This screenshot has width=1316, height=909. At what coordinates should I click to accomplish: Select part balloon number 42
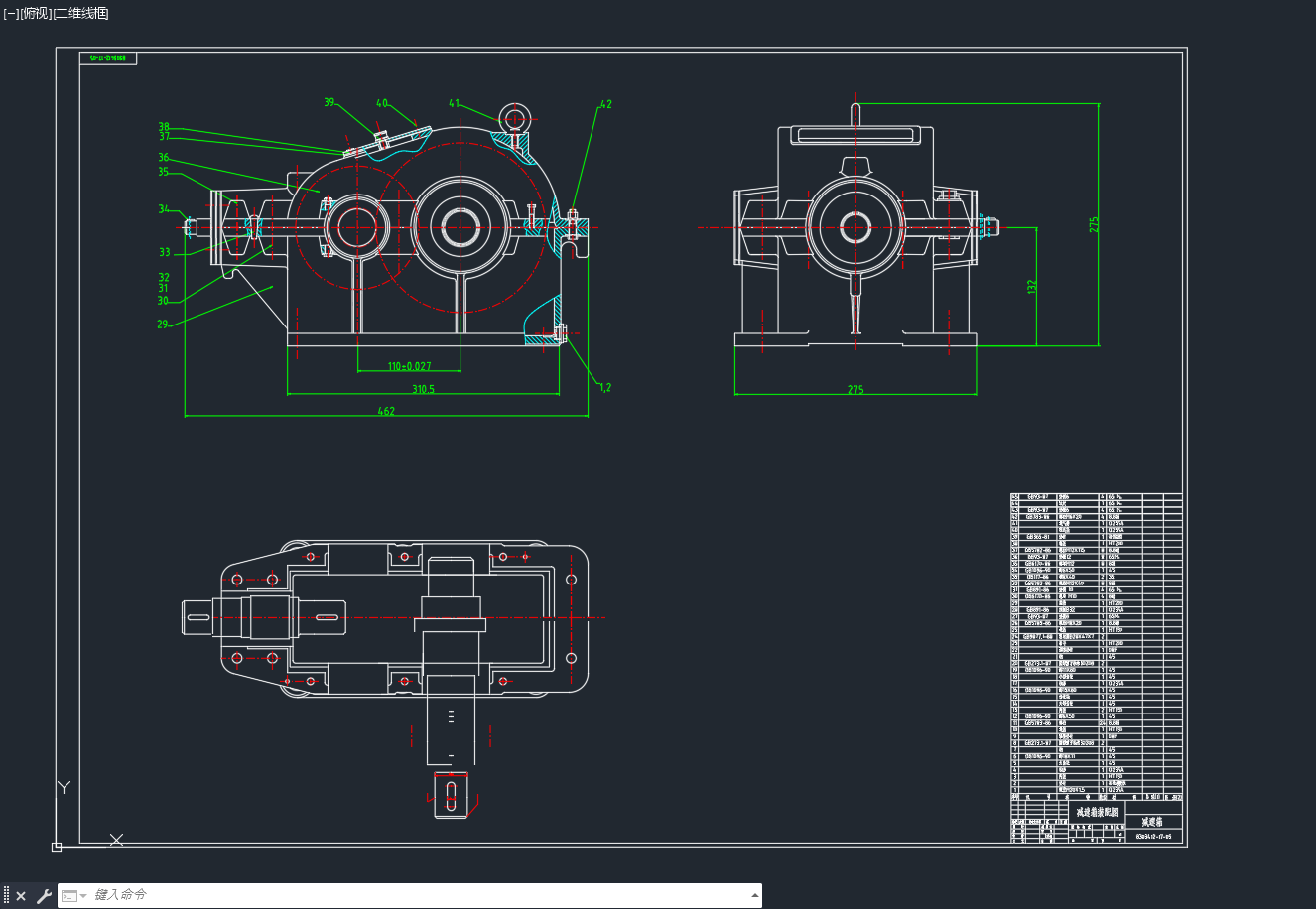(605, 104)
